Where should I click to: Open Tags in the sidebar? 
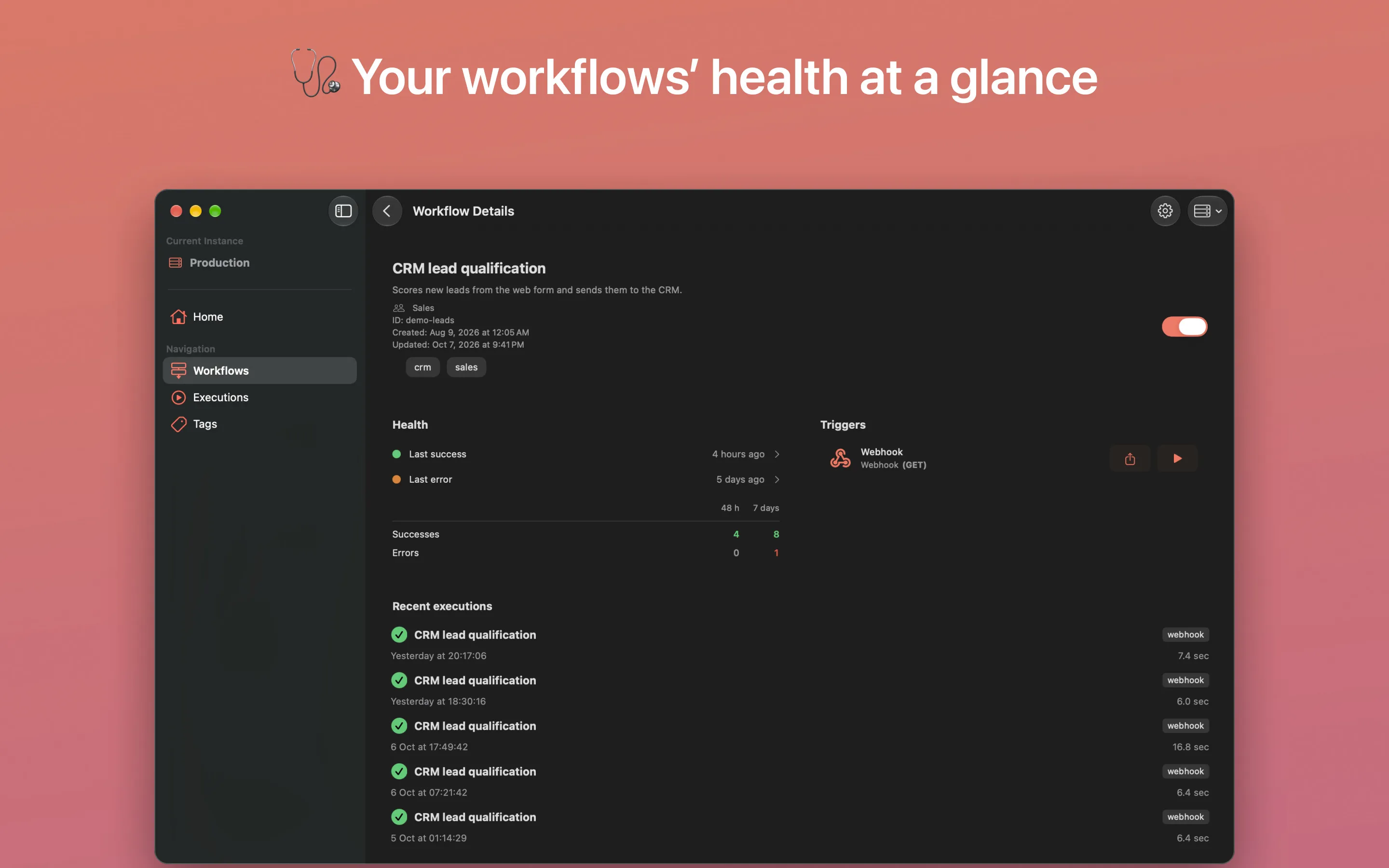click(259, 424)
